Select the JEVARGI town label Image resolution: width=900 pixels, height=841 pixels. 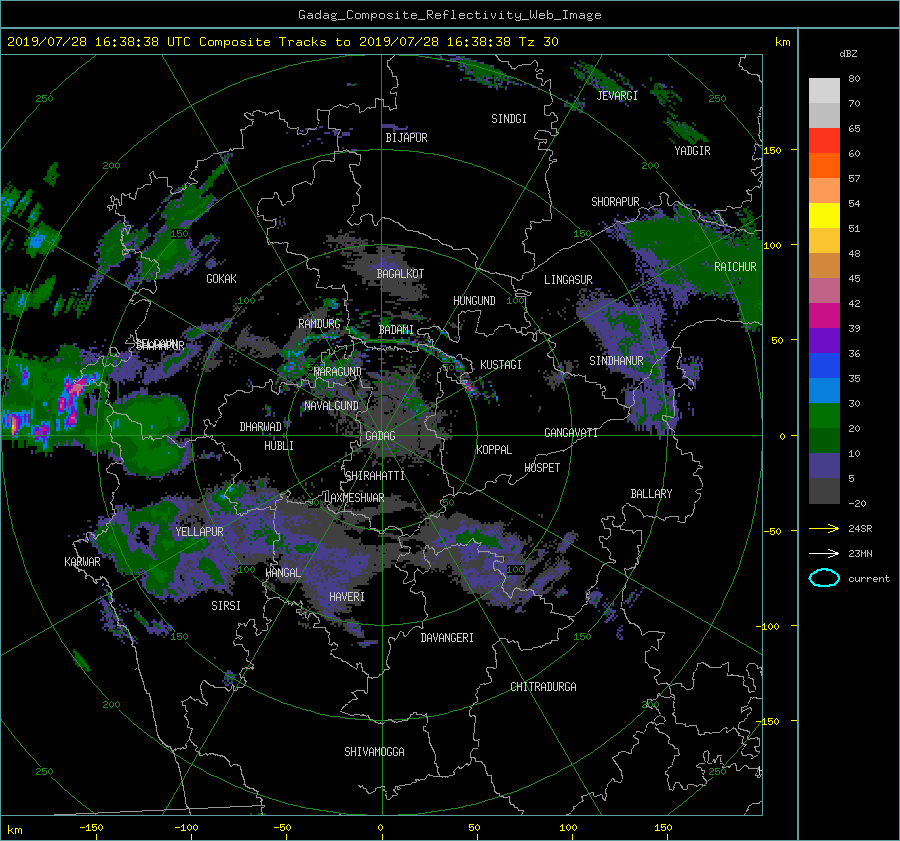pos(617,96)
